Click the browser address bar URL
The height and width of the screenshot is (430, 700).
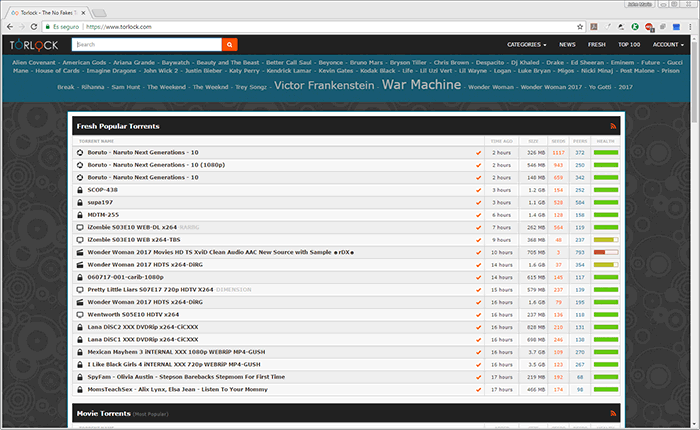coord(119,27)
